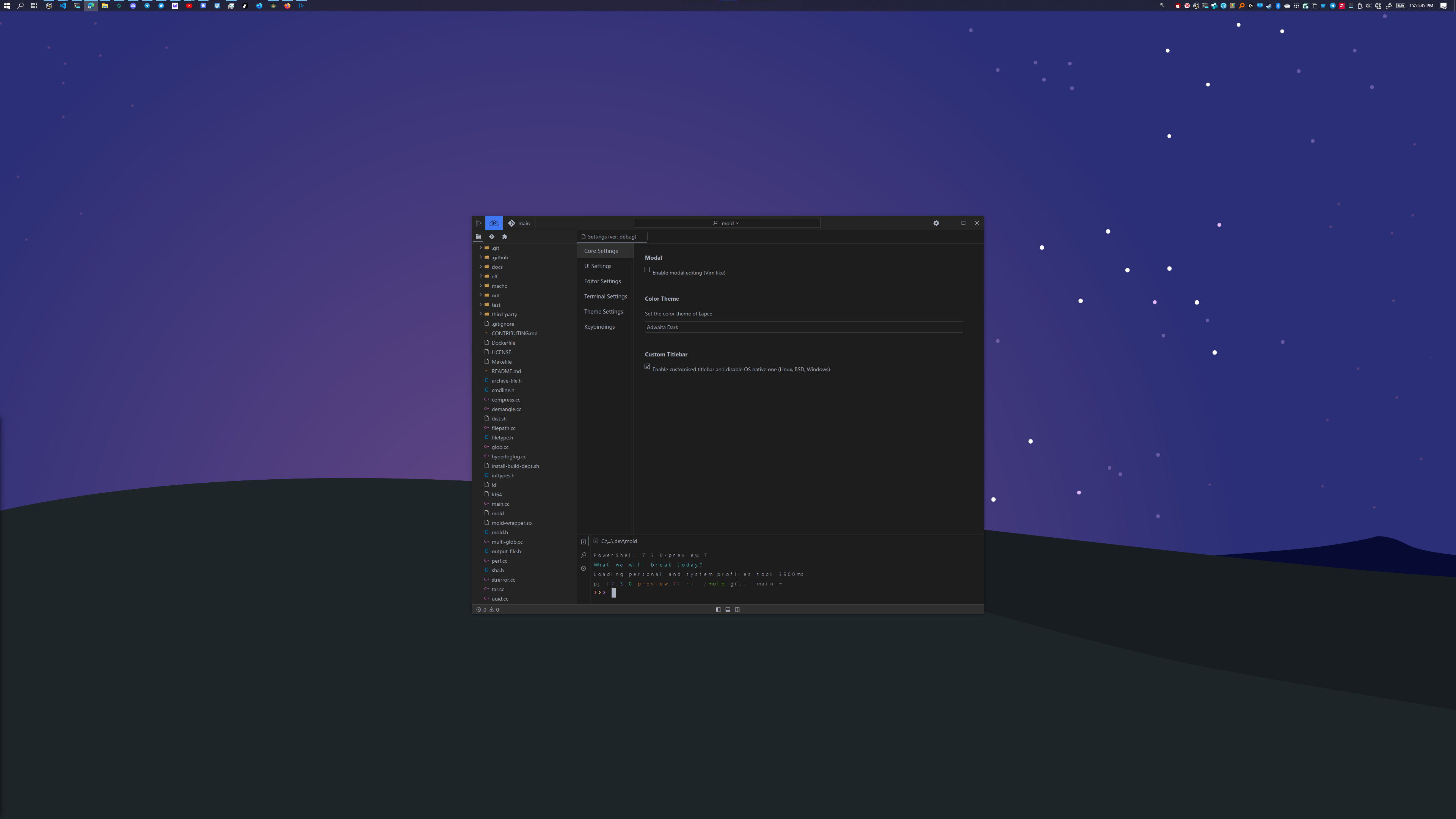The image size is (1456, 819).
Task: Open the Keybindings settings section
Action: pyautogui.click(x=599, y=327)
